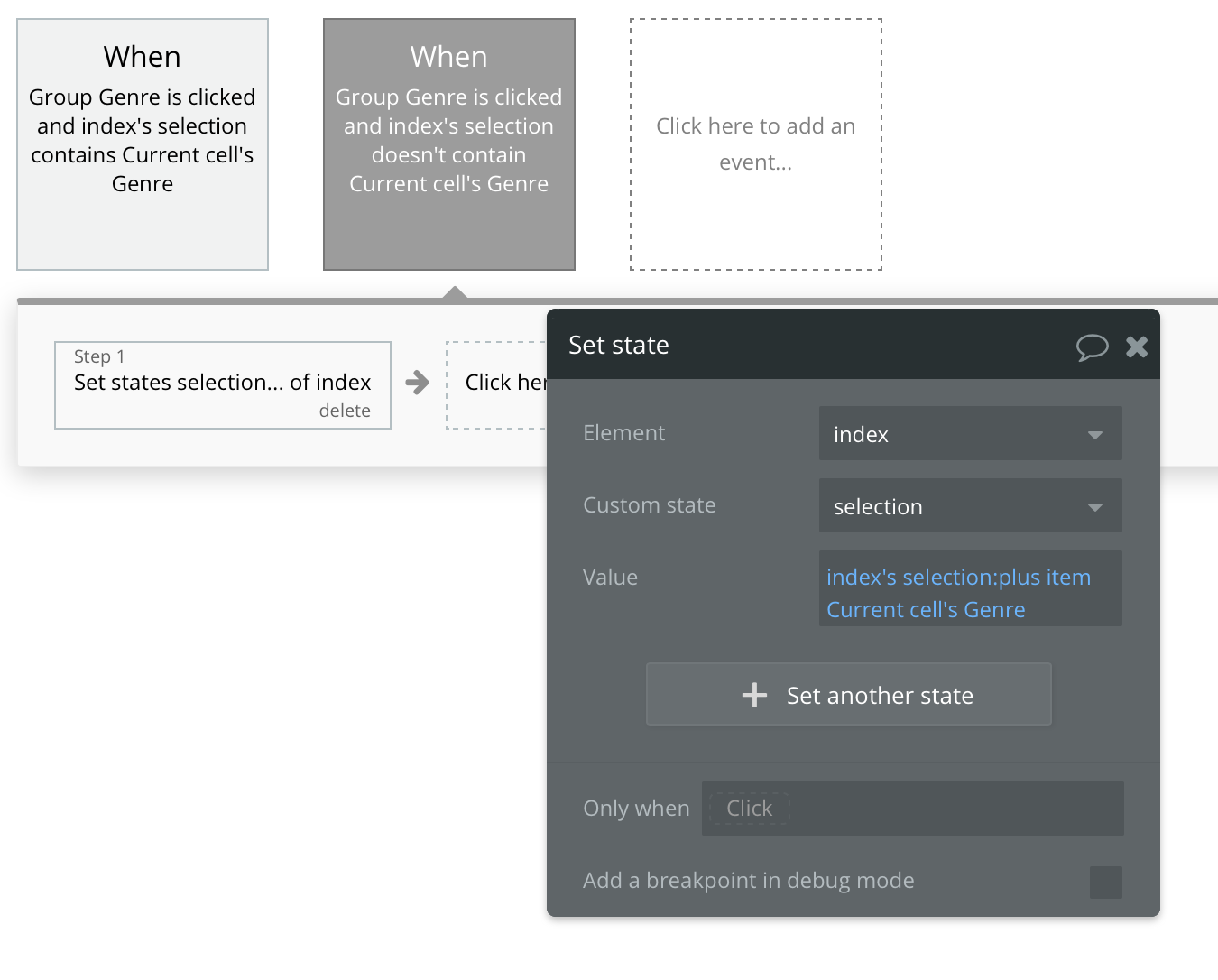Image resolution: width=1218 pixels, height=980 pixels.
Task: Click the Set state panel title bar
Action: coord(812,345)
